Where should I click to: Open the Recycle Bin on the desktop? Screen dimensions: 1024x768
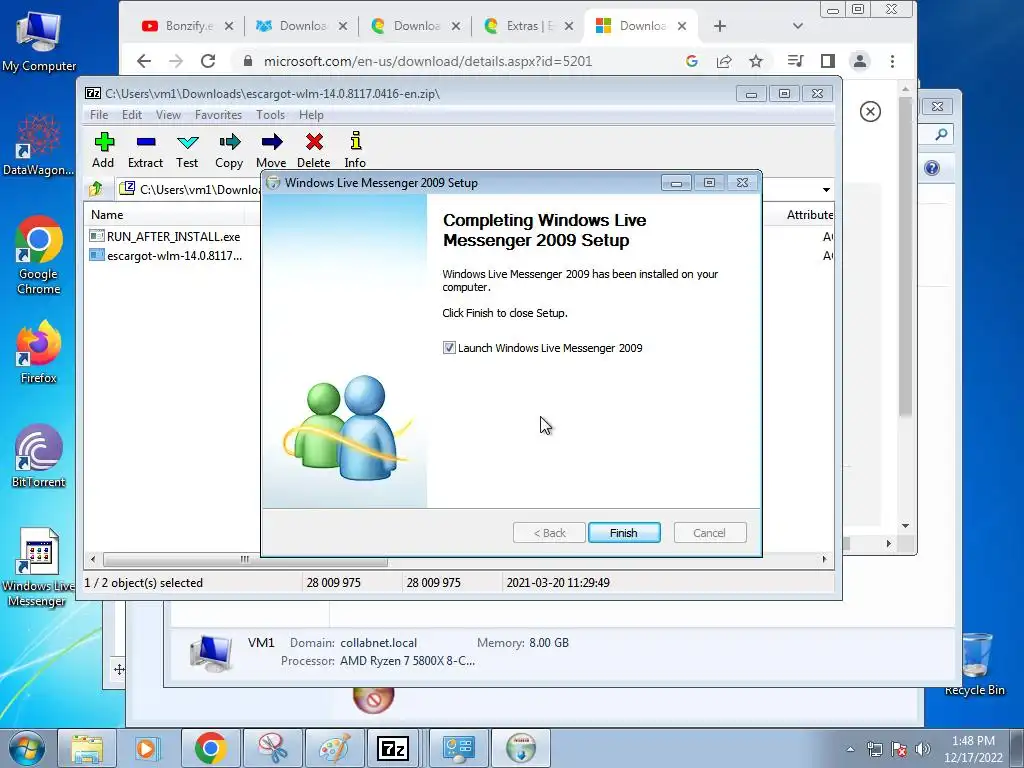click(x=975, y=664)
